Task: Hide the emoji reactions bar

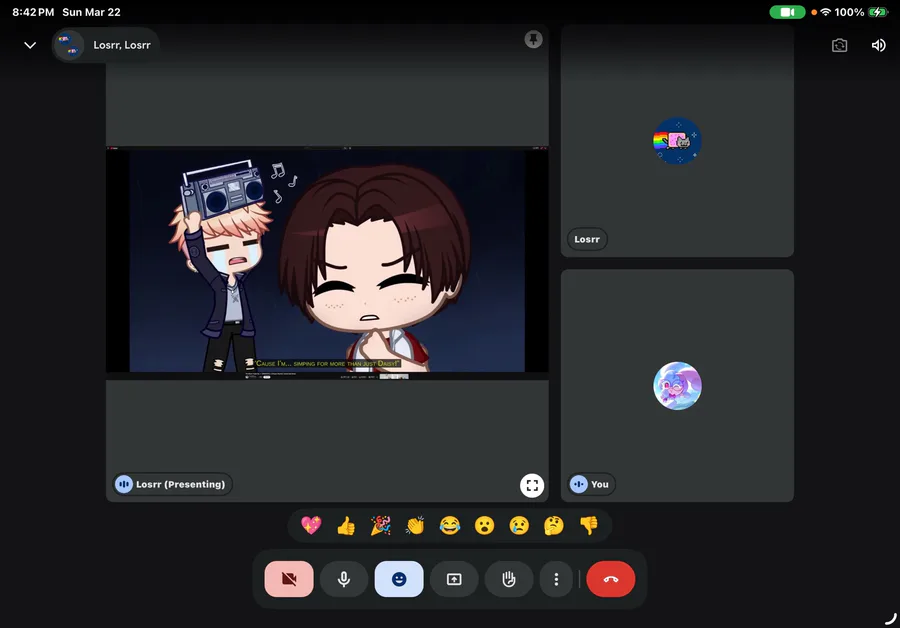Action: pos(399,579)
